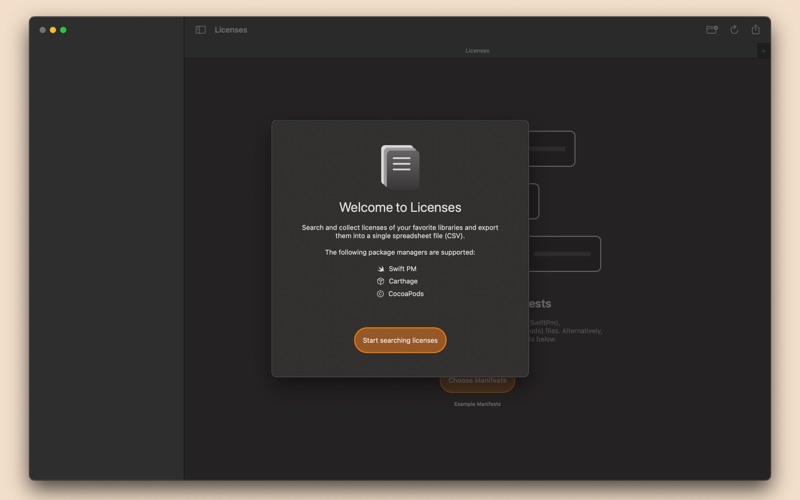Click the green zoom window button
This screenshot has height=500, width=800.
point(63,30)
